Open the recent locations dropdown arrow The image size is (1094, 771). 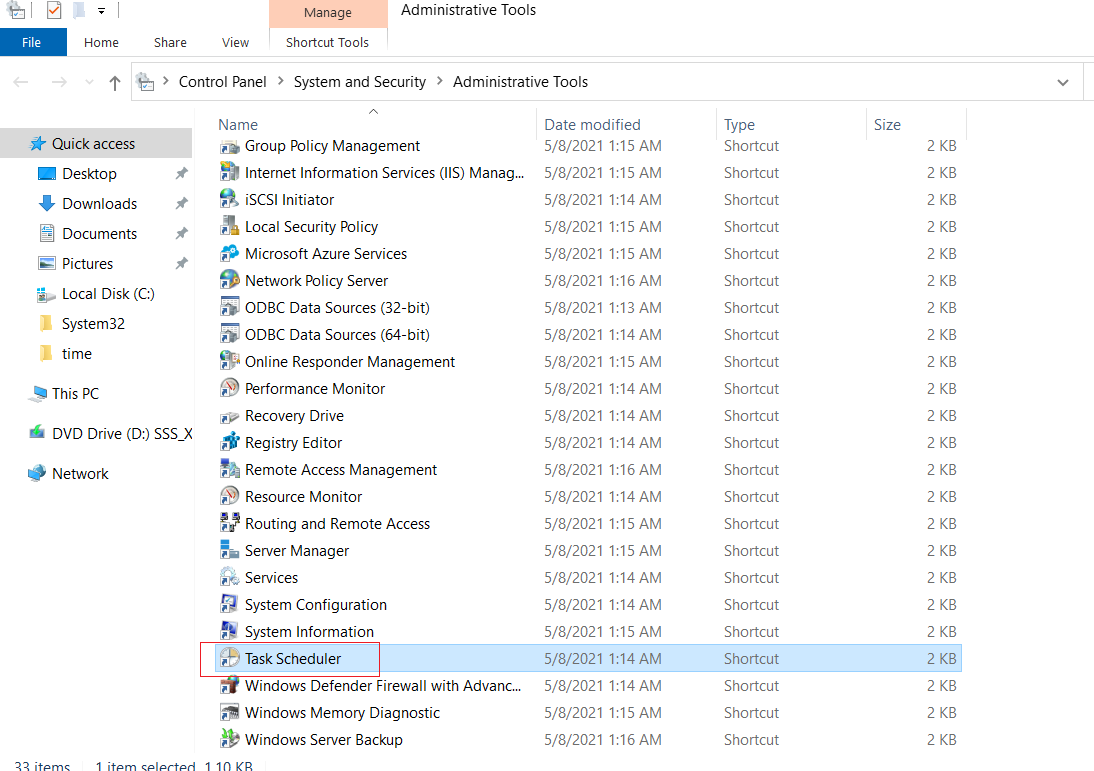89,82
